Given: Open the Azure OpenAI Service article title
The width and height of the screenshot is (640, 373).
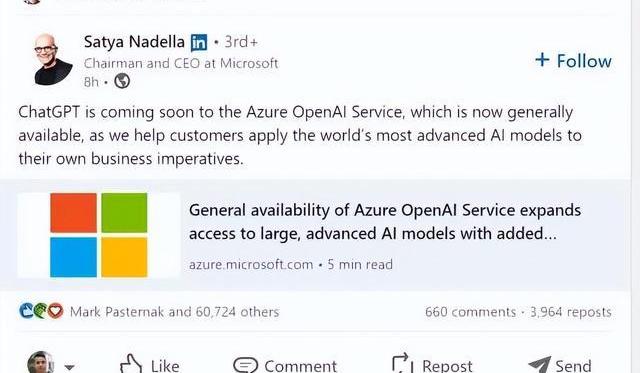Looking at the screenshot, I should [x=385, y=222].
